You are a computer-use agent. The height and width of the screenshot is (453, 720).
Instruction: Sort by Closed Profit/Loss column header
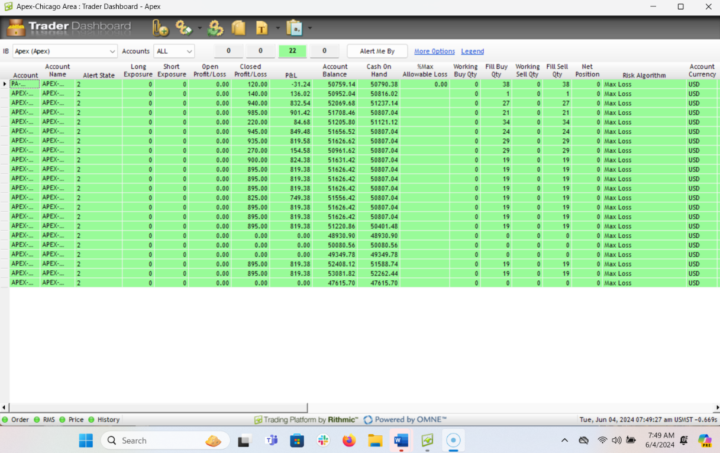[x=250, y=70]
